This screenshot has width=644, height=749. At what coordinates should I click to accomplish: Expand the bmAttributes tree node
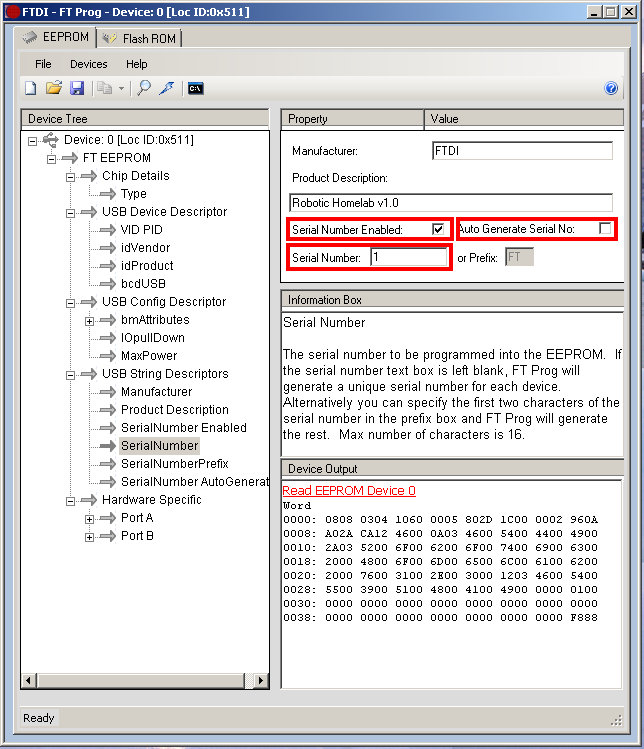[90, 320]
